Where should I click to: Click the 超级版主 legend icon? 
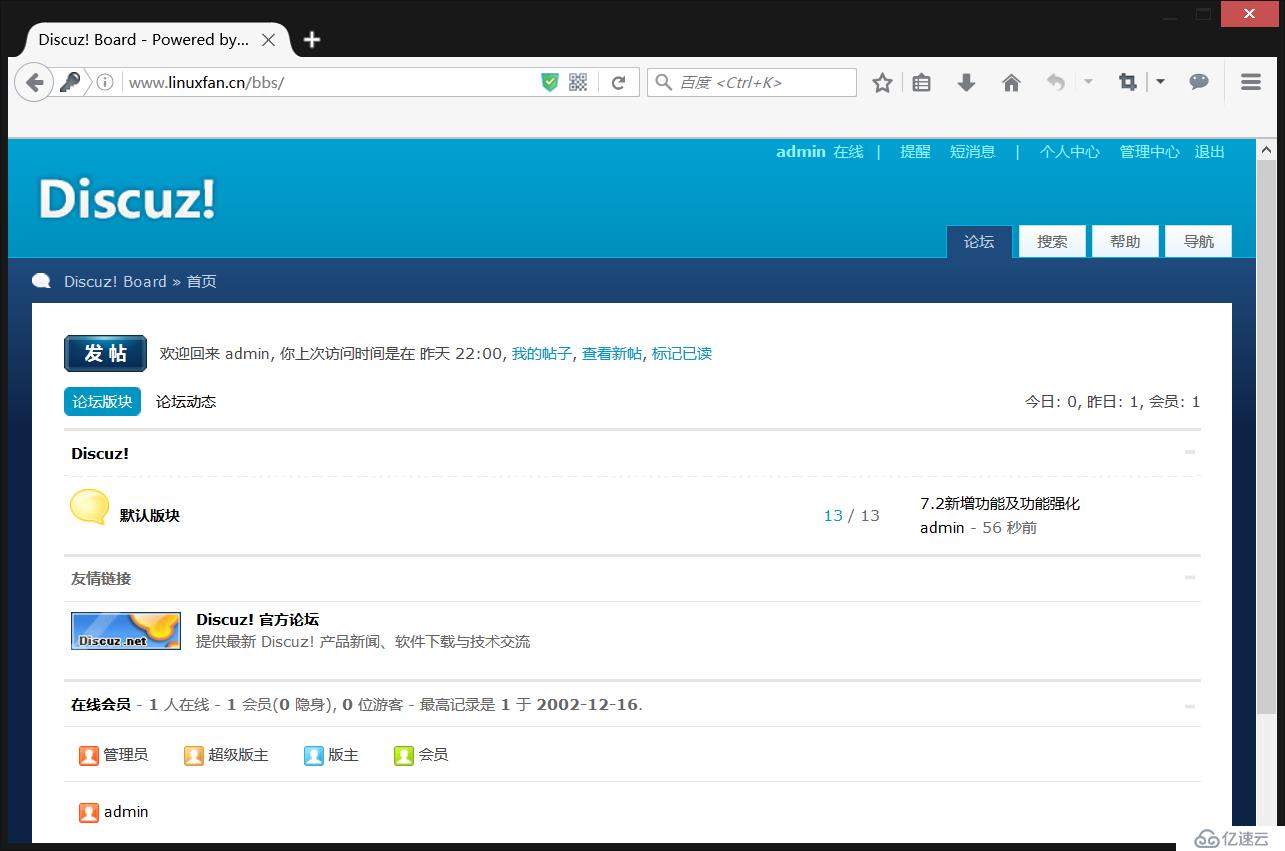tap(194, 756)
